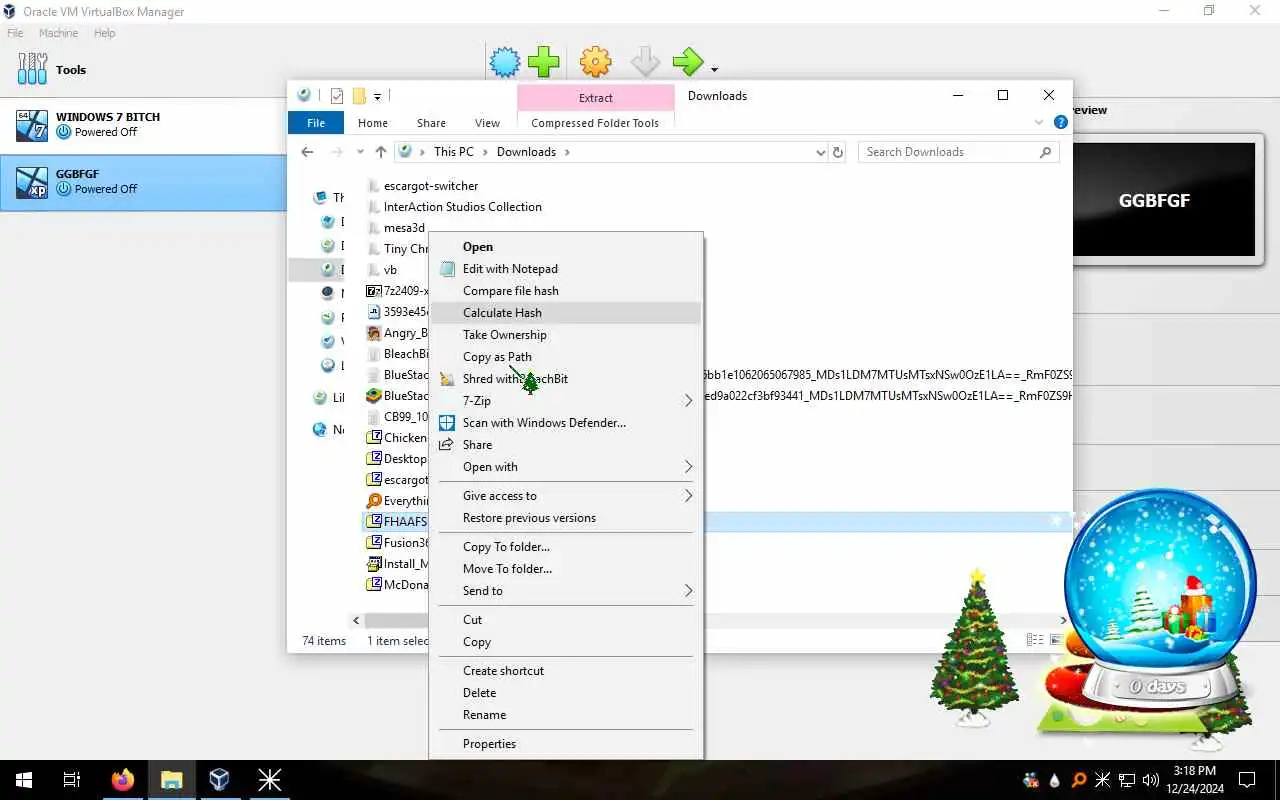Expand the Send to submenu
The width and height of the screenshot is (1280, 800).
click(x=566, y=591)
